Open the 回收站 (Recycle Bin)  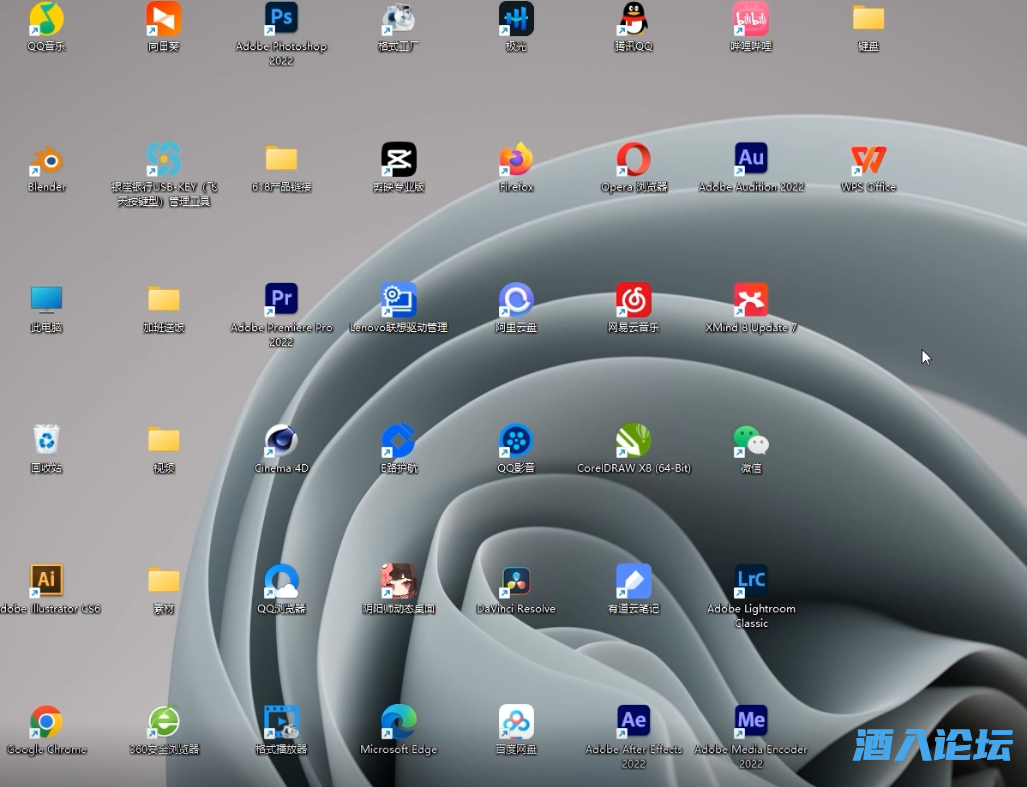pyautogui.click(x=45, y=440)
